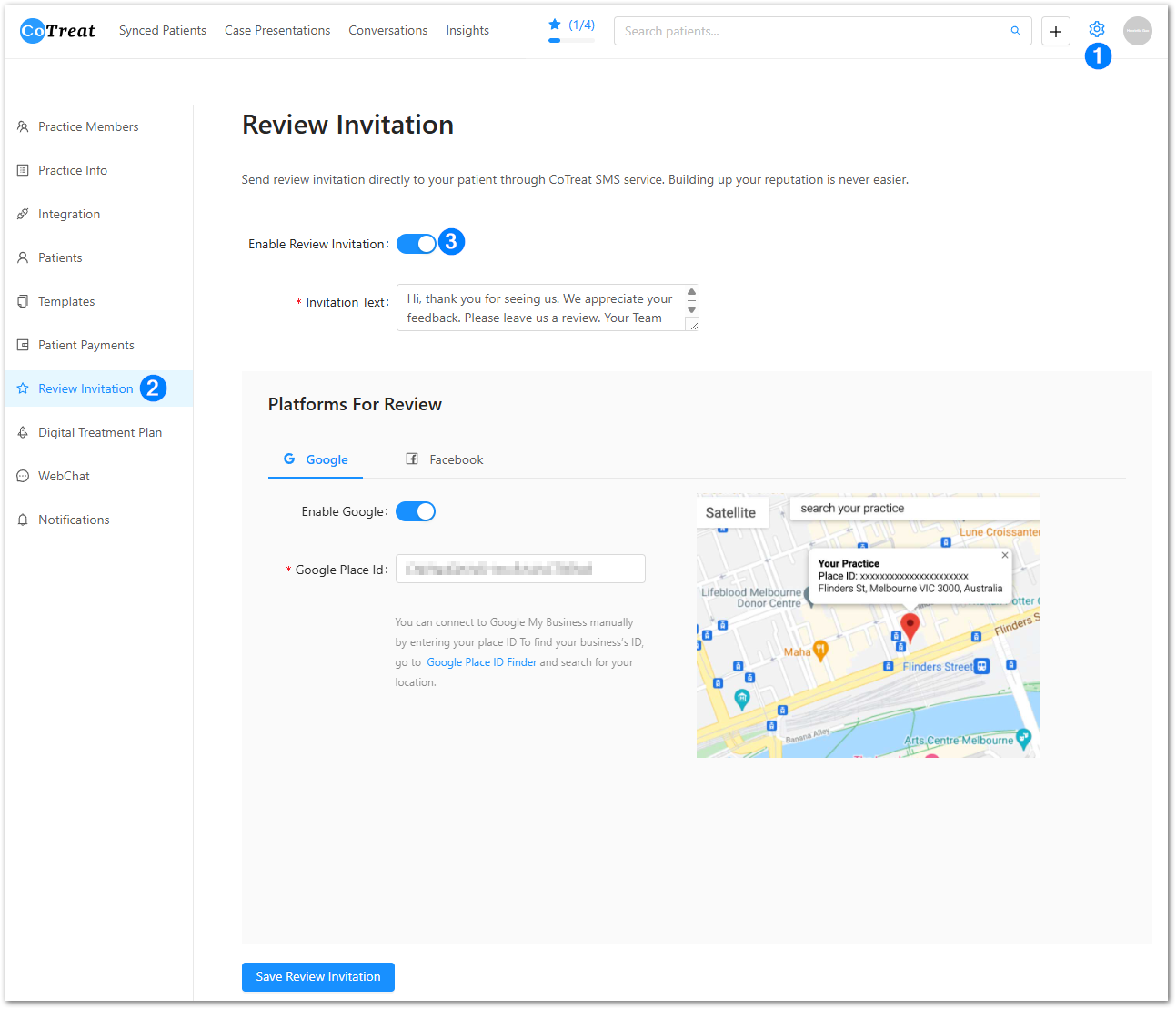
Task: Disable the Enable Google switch
Action: tap(416, 511)
